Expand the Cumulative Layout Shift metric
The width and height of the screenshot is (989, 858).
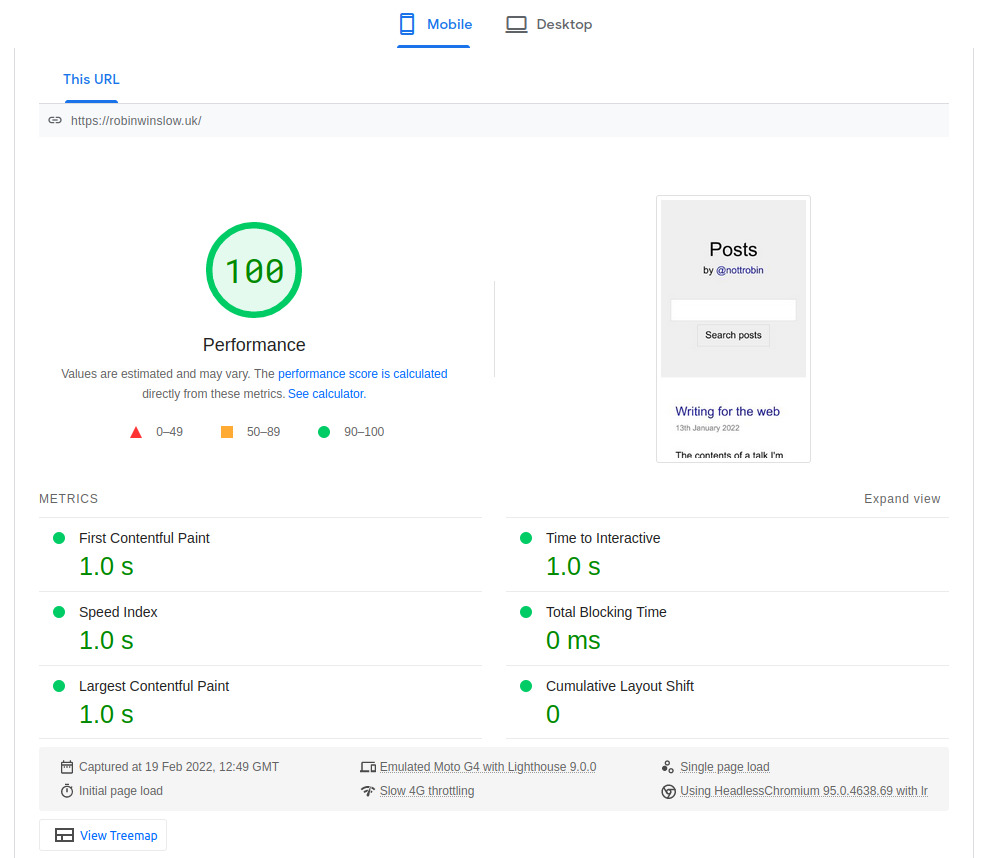pyautogui.click(x=727, y=703)
